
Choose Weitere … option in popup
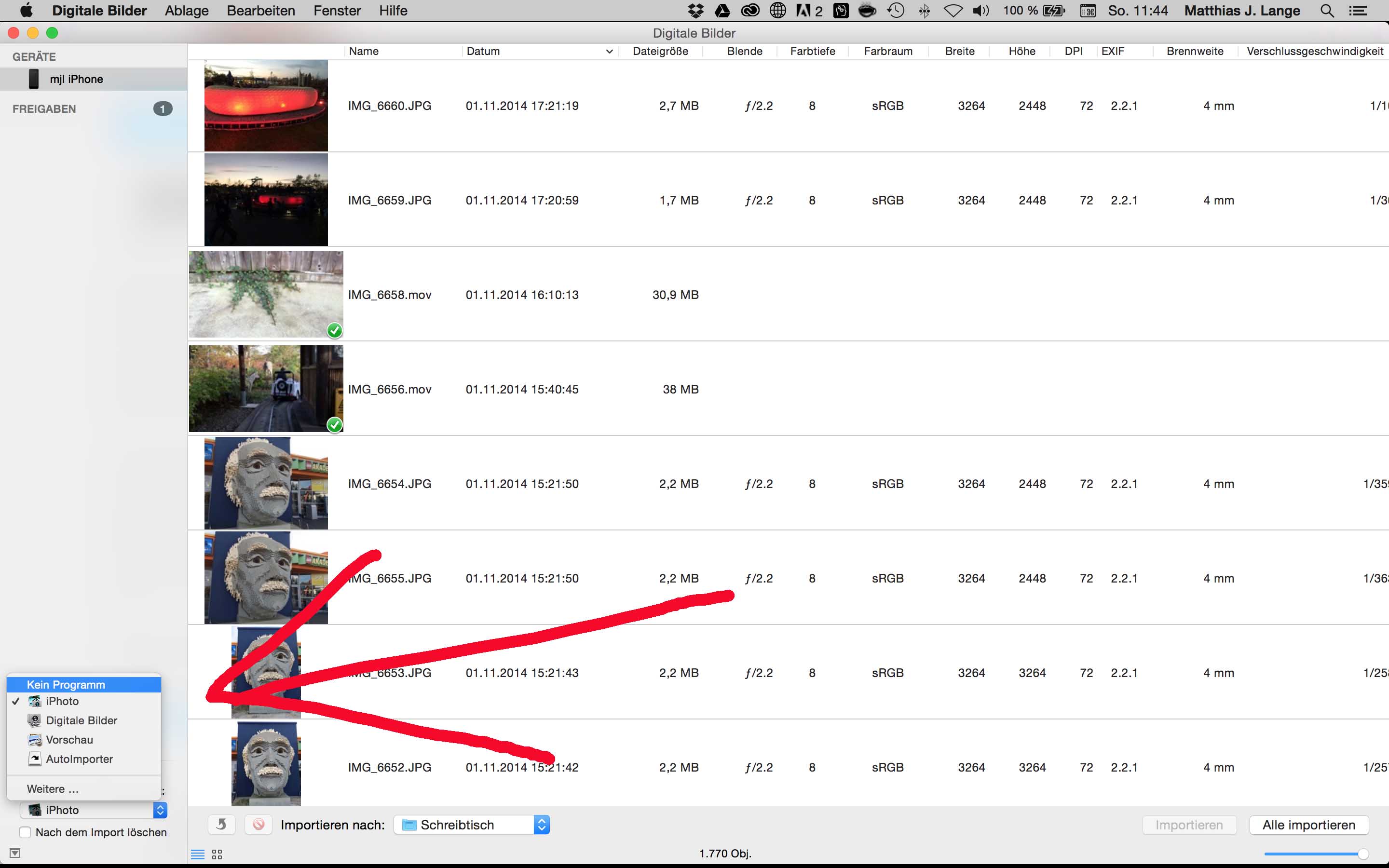pyautogui.click(x=53, y=789)
